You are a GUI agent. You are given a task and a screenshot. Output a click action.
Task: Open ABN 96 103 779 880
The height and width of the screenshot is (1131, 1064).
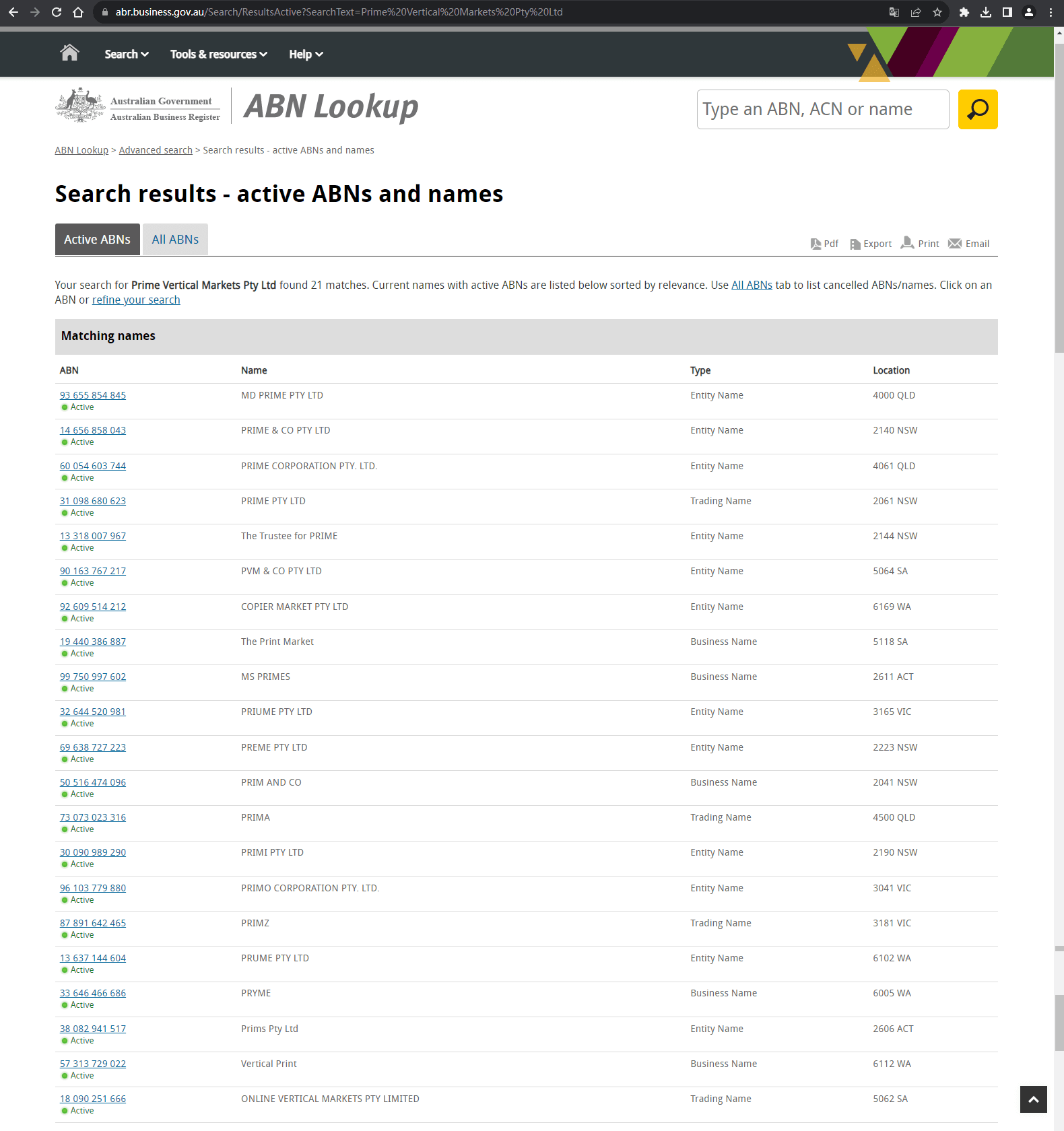pos(93,888)
